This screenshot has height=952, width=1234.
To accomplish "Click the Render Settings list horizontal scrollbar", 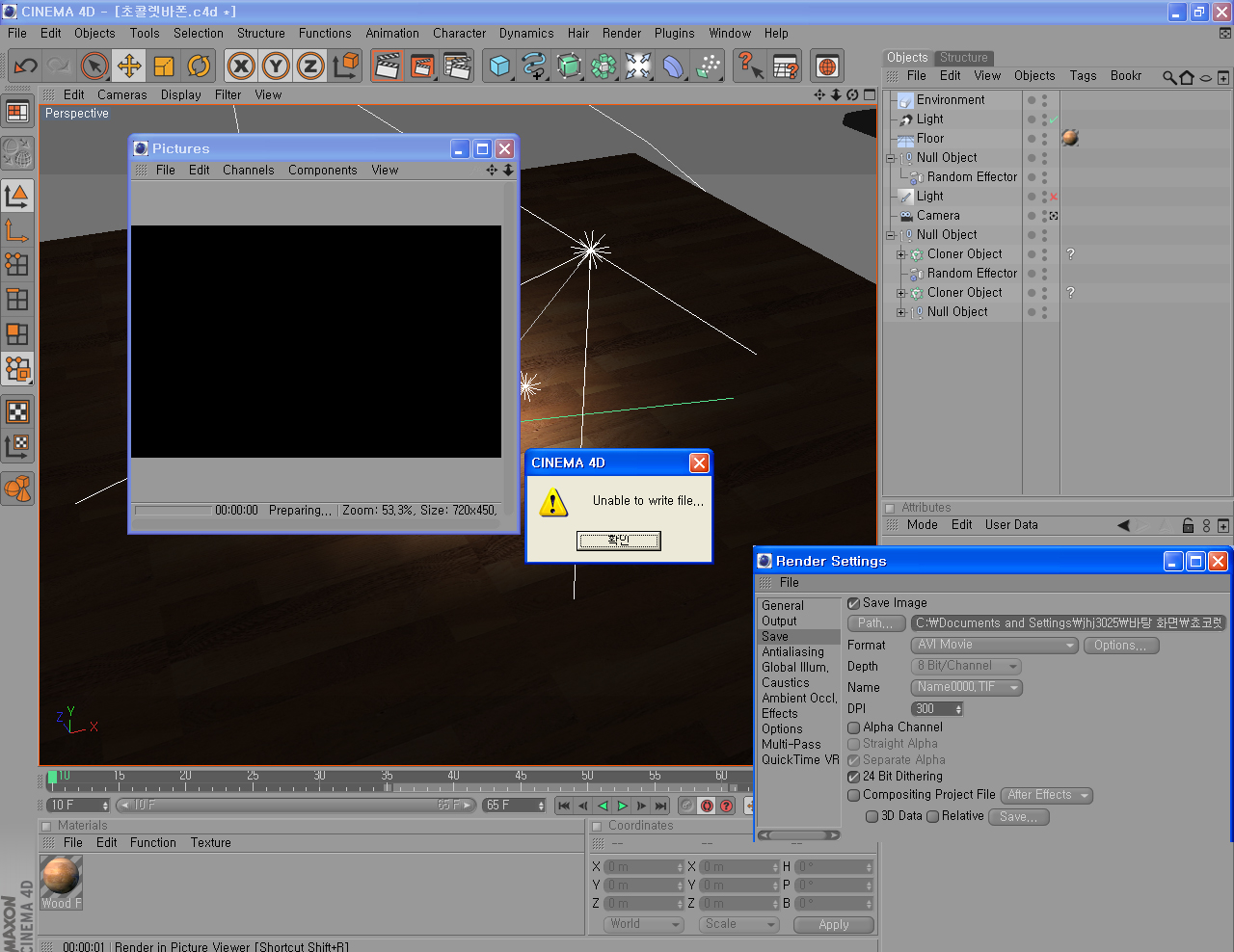I will coord(798,835).
